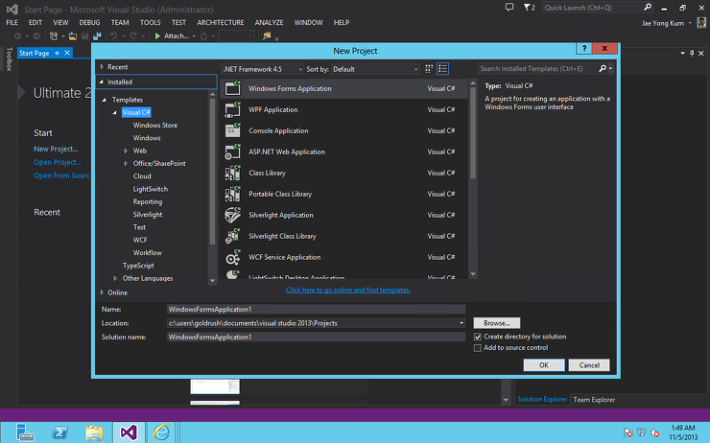
Task: Open the FILE menu
Action: [12, 22]
